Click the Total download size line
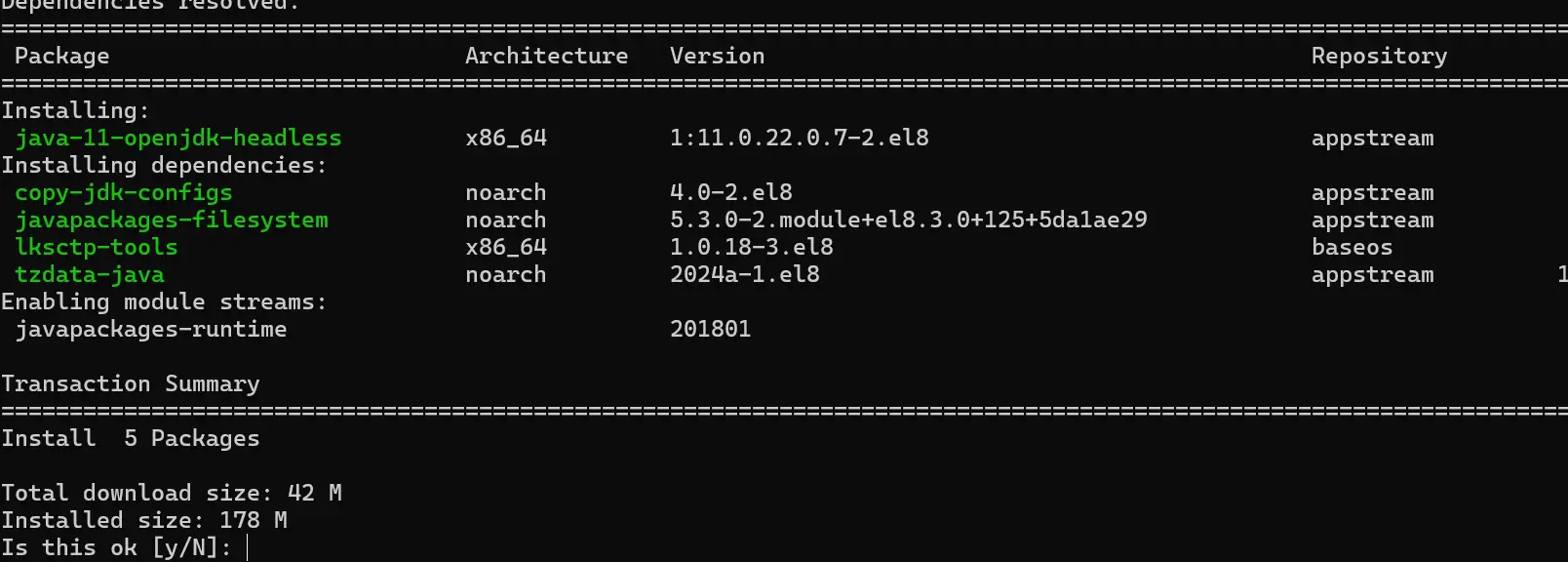The width and height of the screenshot is (1568, 562). coord(172,494)
